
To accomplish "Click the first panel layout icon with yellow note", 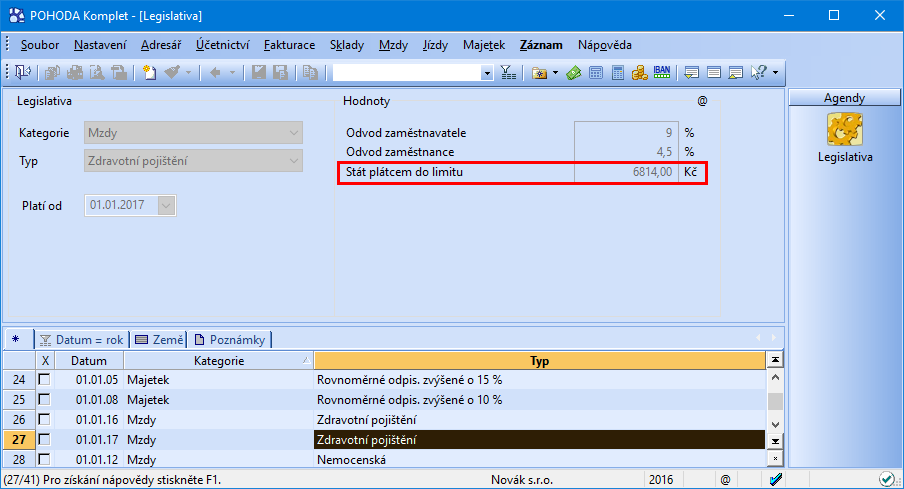I will (x=691, y=73).
